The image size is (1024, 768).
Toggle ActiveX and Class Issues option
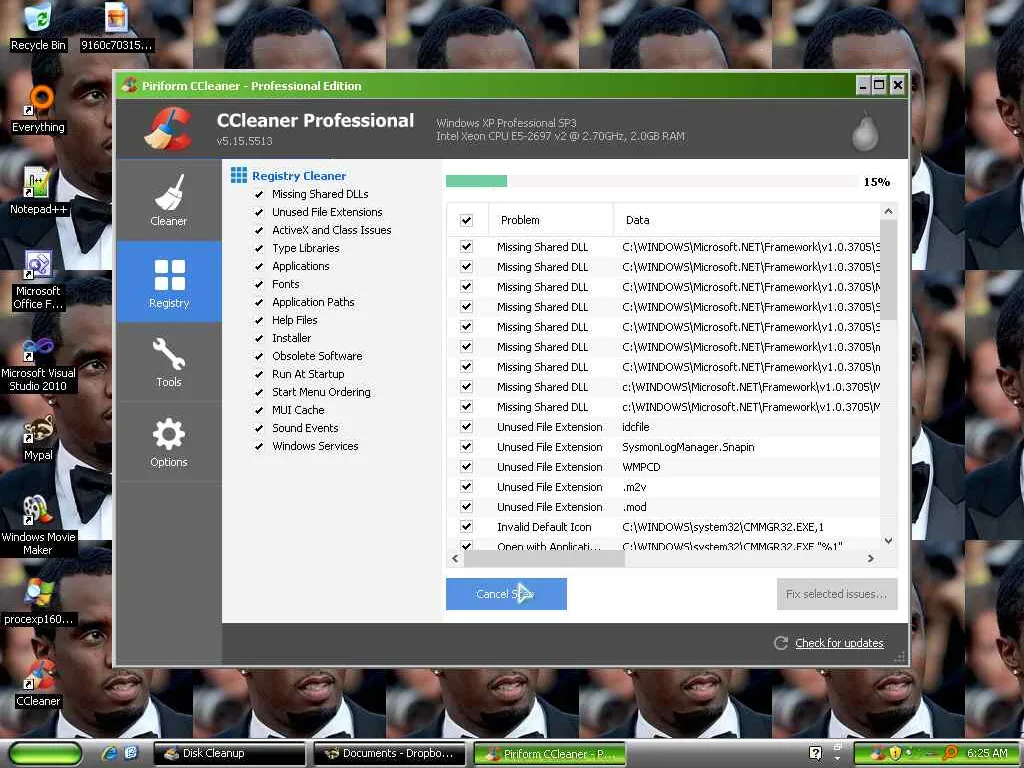(x=259, y=230)
